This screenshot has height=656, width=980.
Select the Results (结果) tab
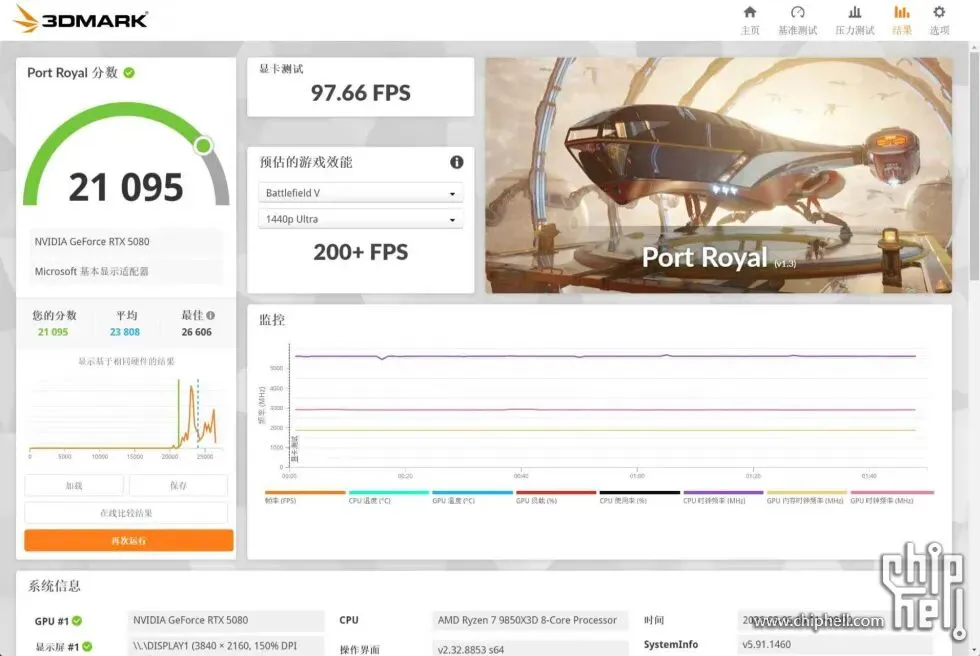point(901,20)
